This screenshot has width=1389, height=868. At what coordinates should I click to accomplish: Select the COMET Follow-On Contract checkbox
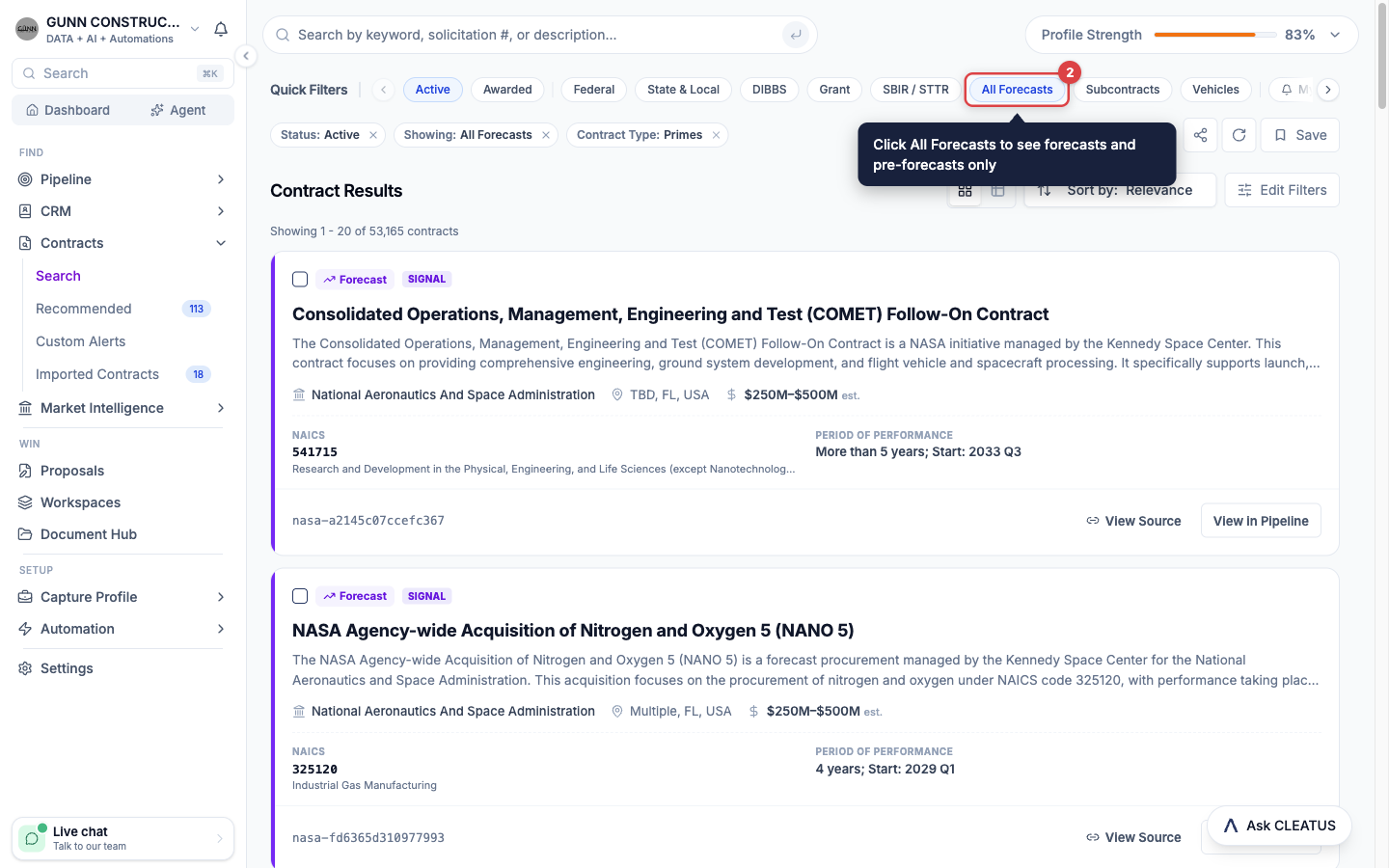point(300,280)
